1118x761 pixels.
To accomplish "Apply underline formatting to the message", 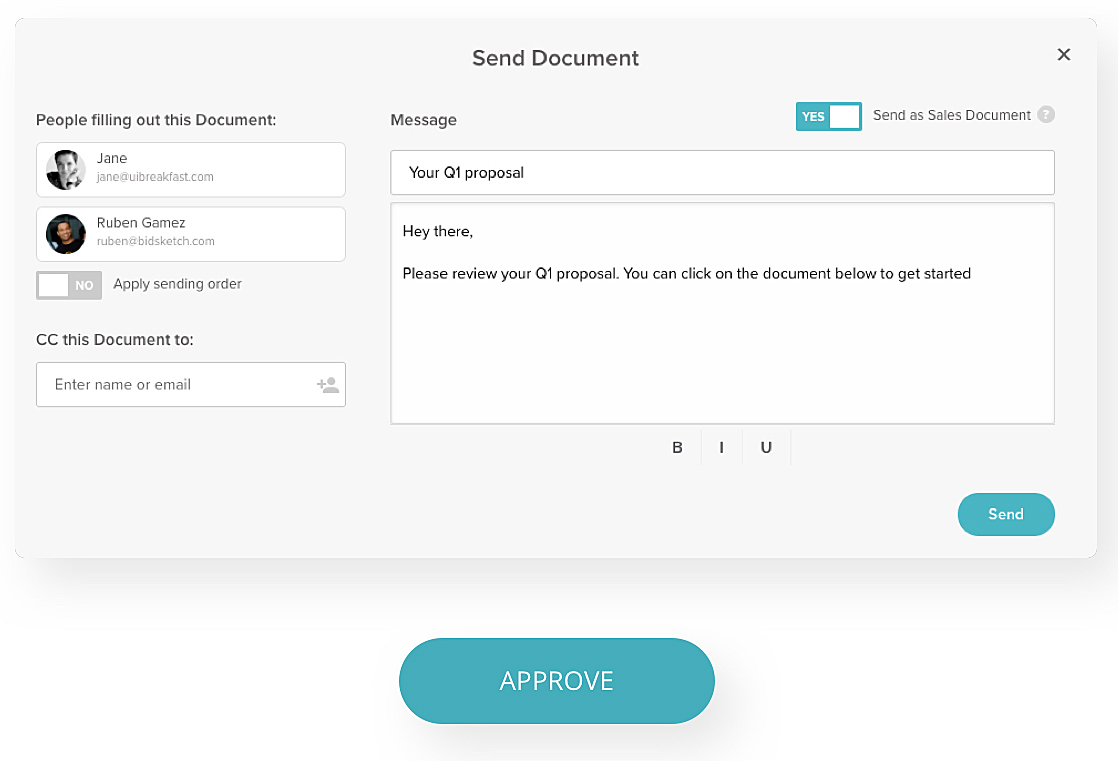I will point(766,447).
